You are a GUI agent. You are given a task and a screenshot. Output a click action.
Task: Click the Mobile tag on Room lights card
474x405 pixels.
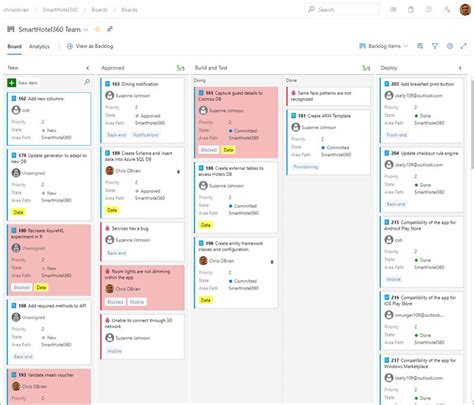pos(137,302)
